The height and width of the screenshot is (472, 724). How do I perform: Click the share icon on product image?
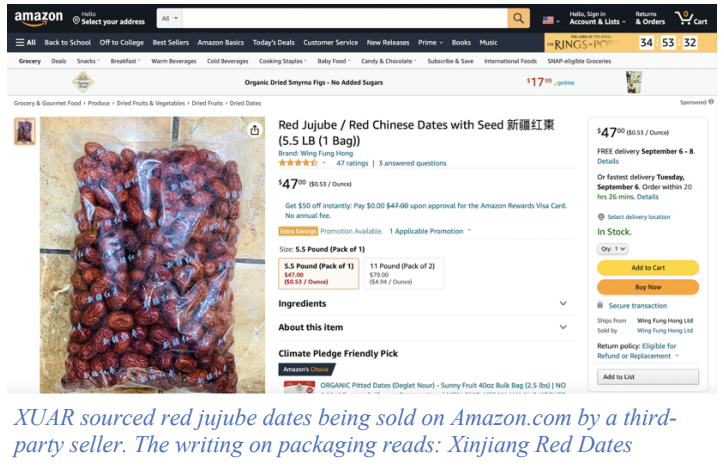click(x=254, y=130)
